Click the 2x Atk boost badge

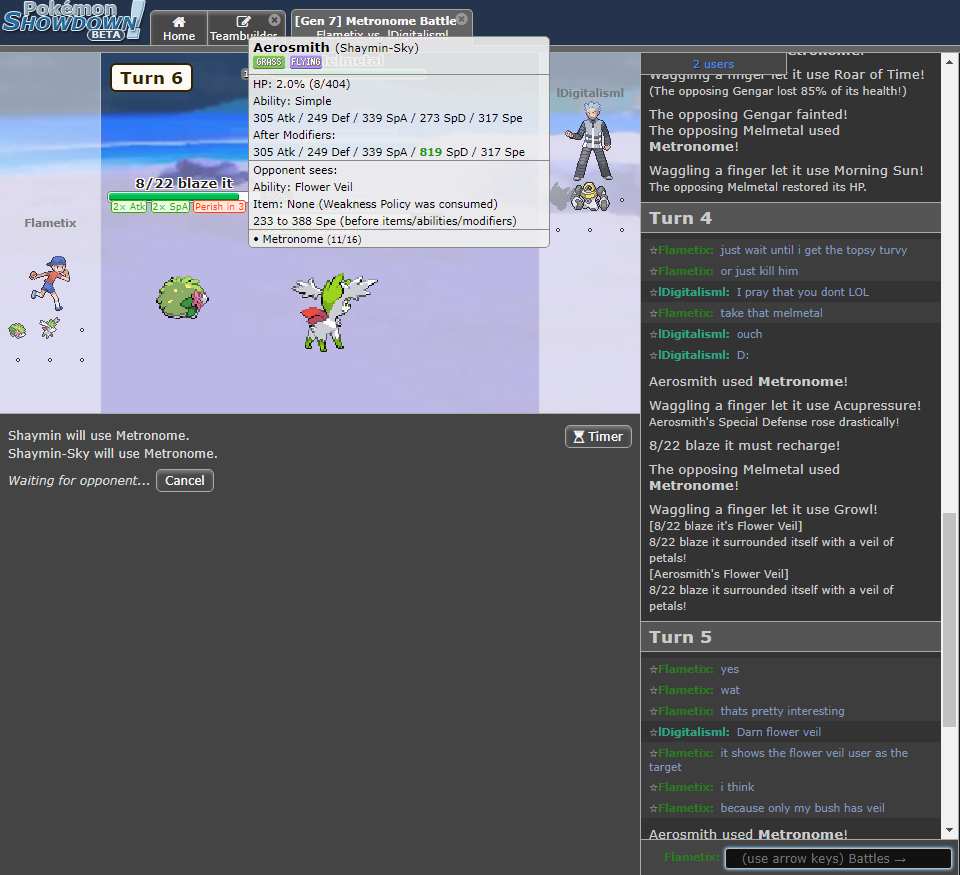(x=129, y=207)
